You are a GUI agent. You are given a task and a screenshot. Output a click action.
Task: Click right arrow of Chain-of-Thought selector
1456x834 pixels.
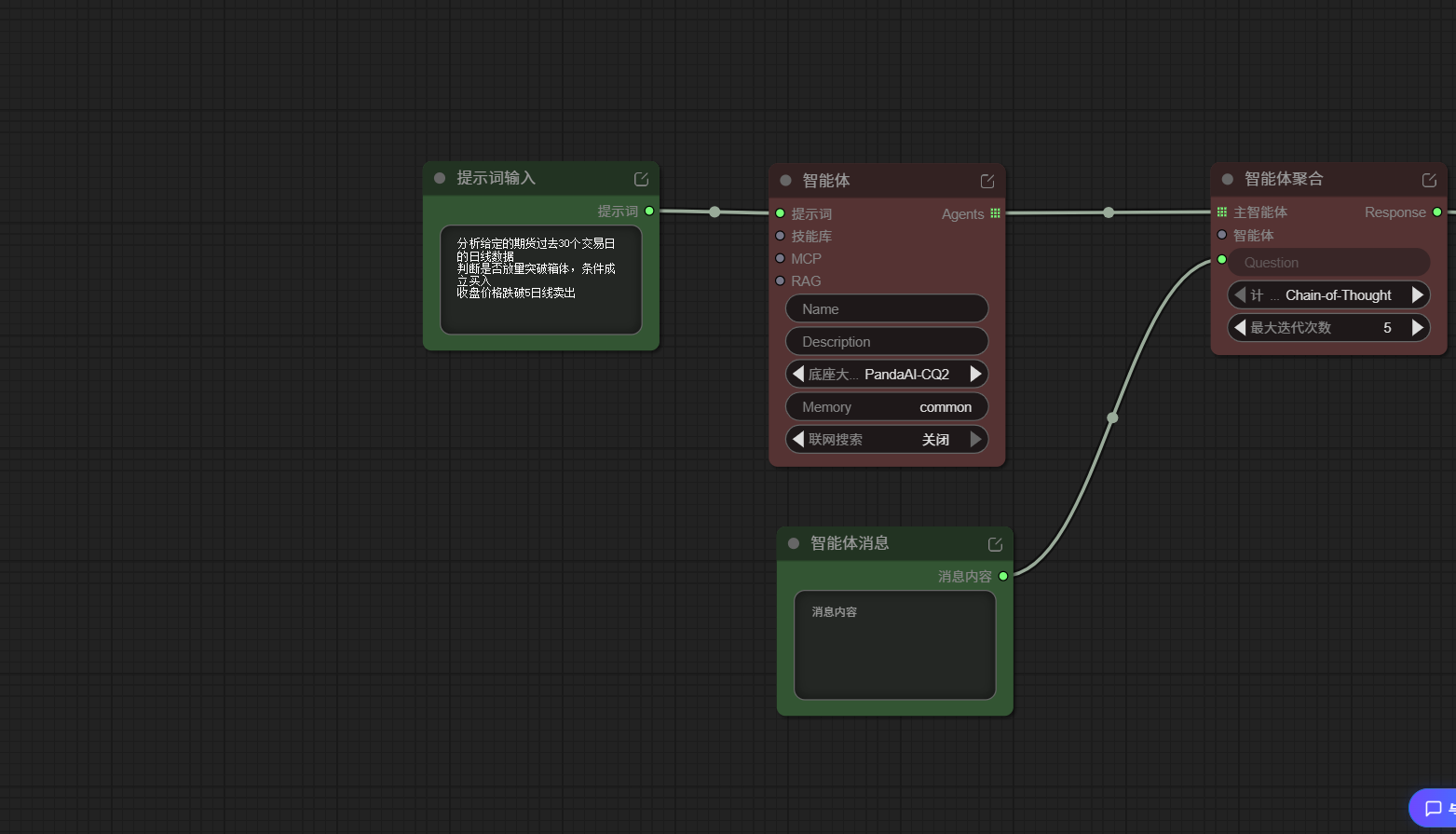1417,294
